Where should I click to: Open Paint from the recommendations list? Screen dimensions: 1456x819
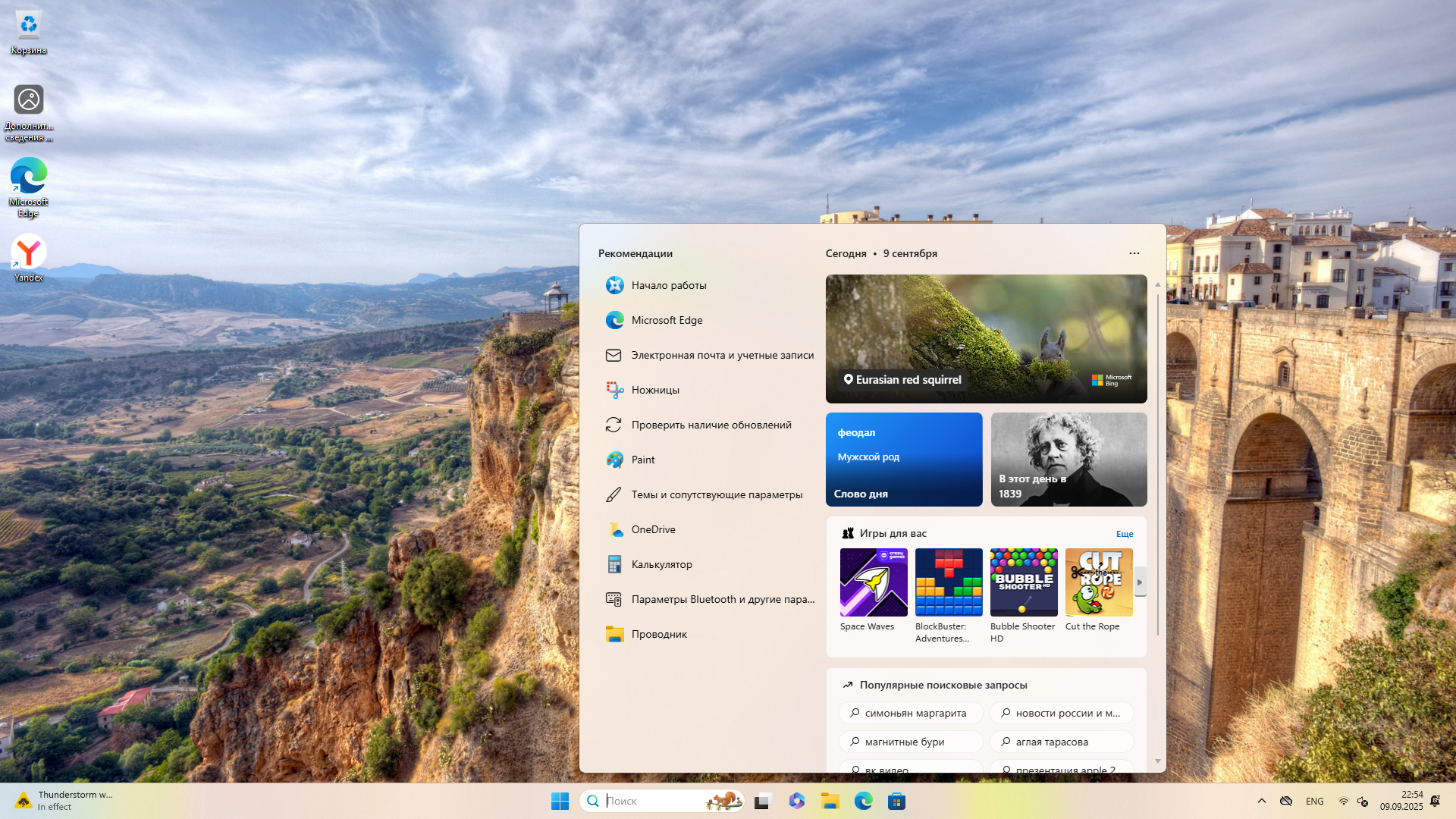(642, 460)
